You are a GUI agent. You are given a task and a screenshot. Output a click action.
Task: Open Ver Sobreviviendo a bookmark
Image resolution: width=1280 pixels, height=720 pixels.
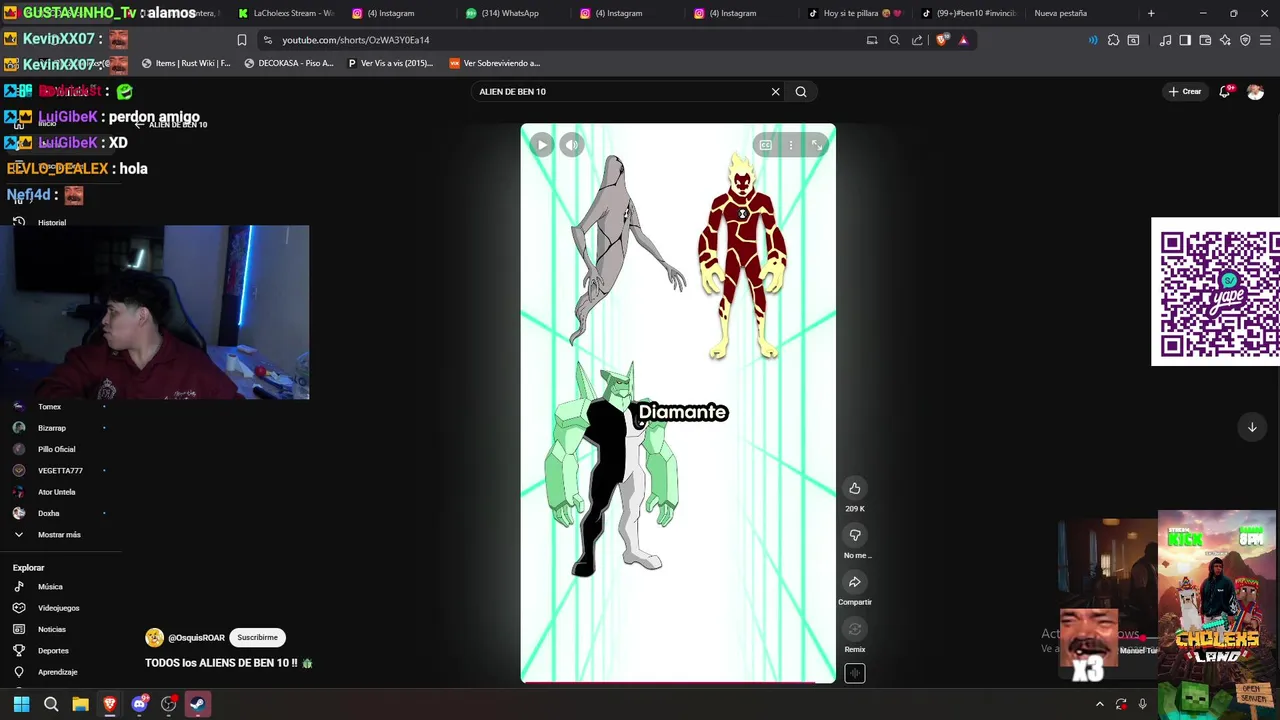[x=495, y=63]
